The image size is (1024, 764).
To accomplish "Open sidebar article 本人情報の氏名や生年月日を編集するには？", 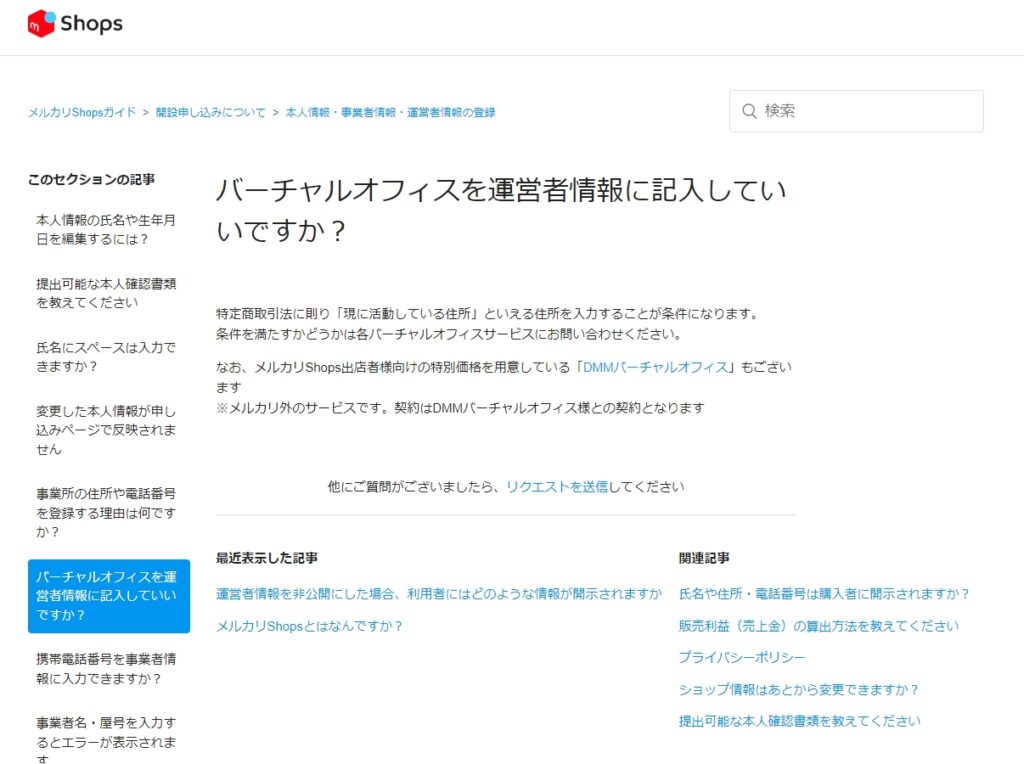I will pyautogui.click(x=106, y=229).
